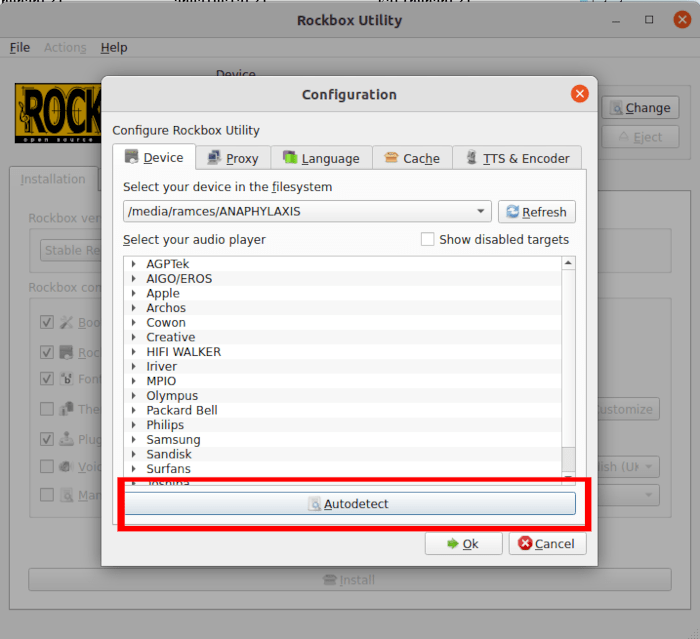Click the Refresh button
The width and height of the screenshot is (700, 639).
(537, 212)
